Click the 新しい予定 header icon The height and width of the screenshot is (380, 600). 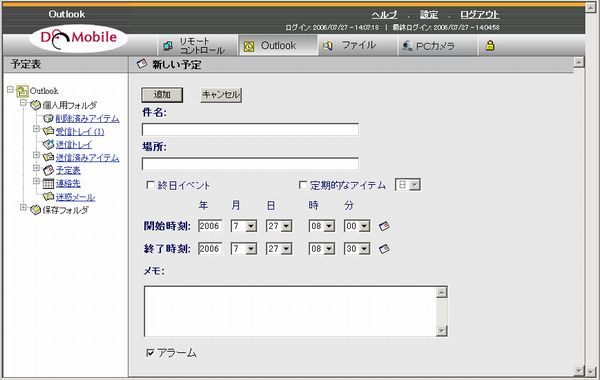tap(142, 64)
